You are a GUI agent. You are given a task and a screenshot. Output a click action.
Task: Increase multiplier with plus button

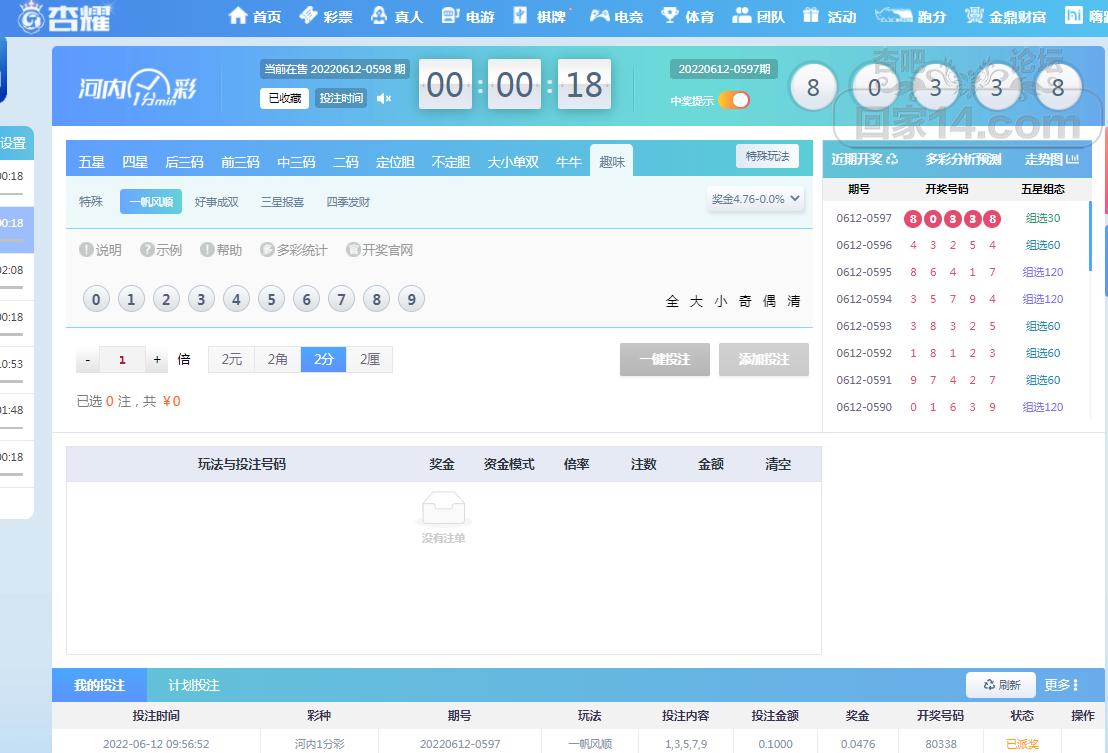[157, 359]
